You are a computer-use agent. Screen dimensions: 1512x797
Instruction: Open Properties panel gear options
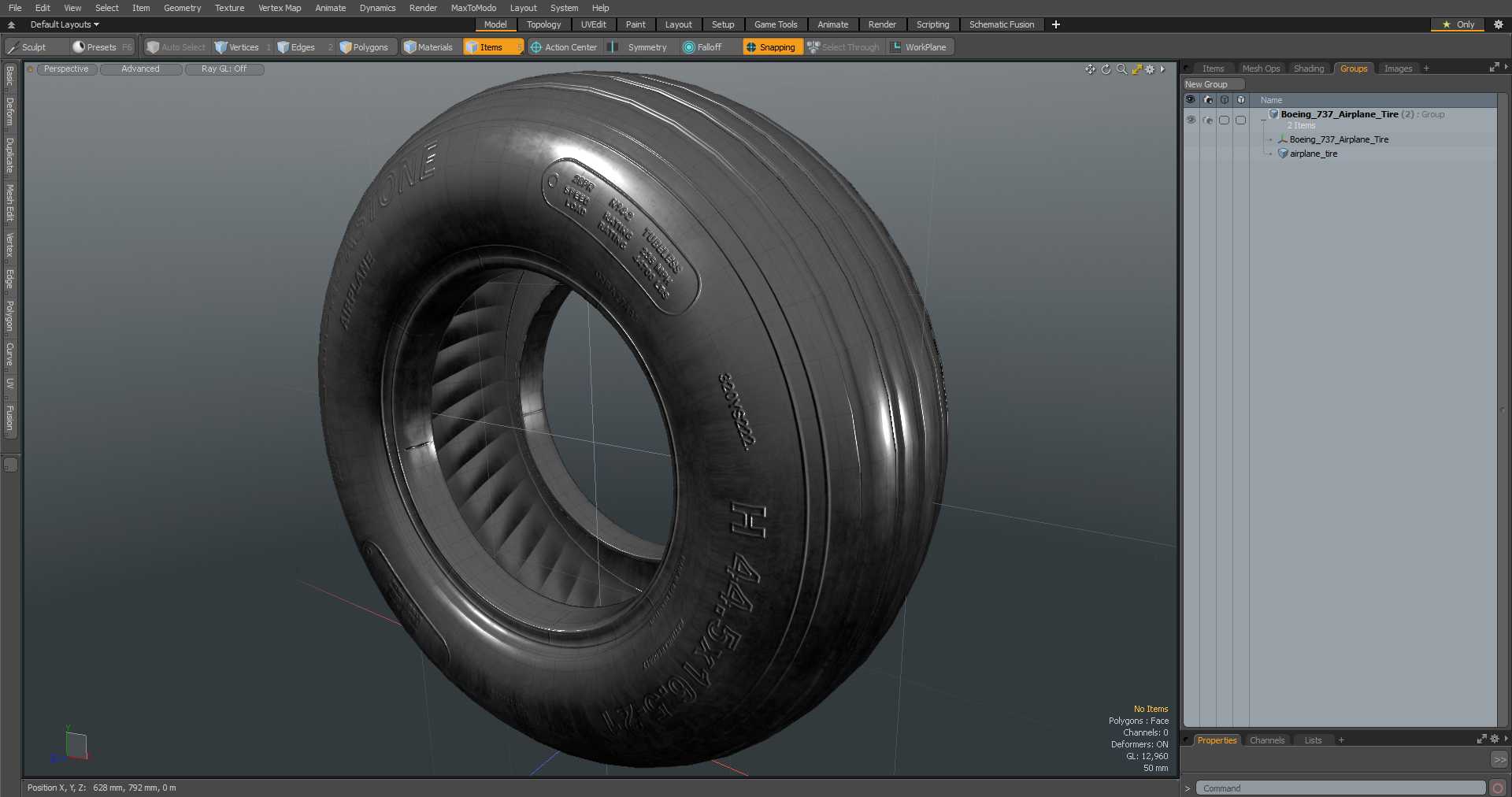pyautogui.click(x=1494, y=740)
